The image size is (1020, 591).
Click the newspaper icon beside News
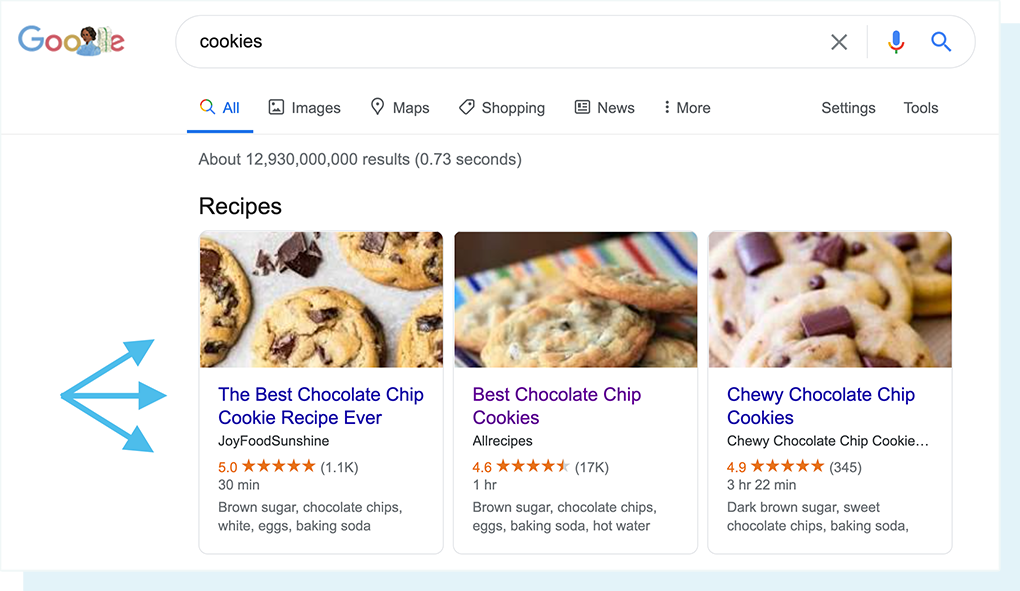click(582, 107)
